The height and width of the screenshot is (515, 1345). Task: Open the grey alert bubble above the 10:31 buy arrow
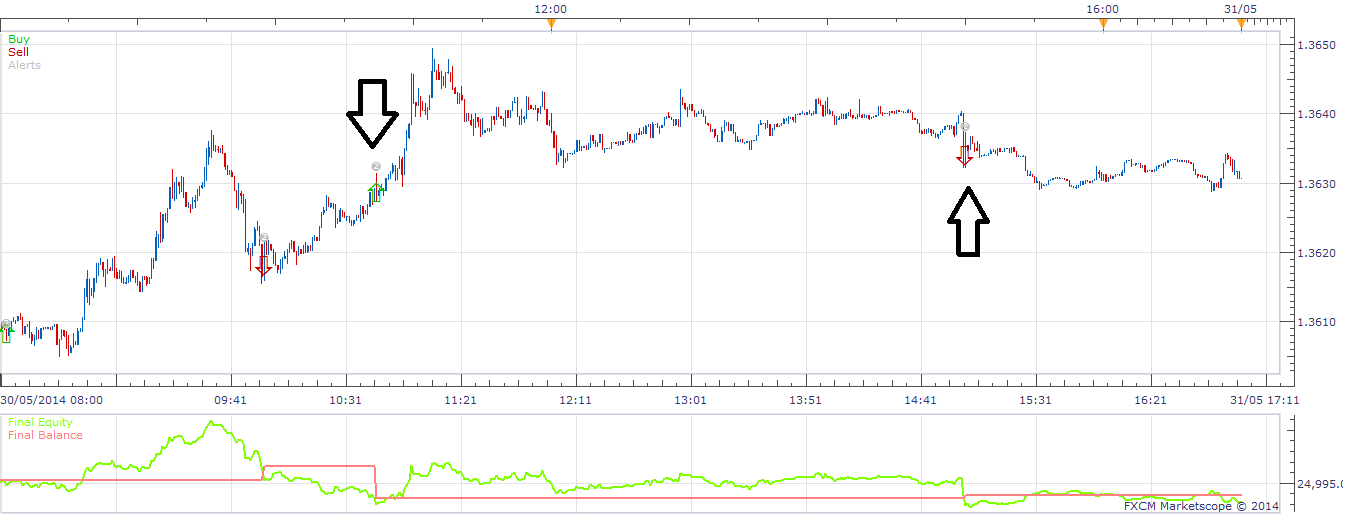(x=375, y=166)
